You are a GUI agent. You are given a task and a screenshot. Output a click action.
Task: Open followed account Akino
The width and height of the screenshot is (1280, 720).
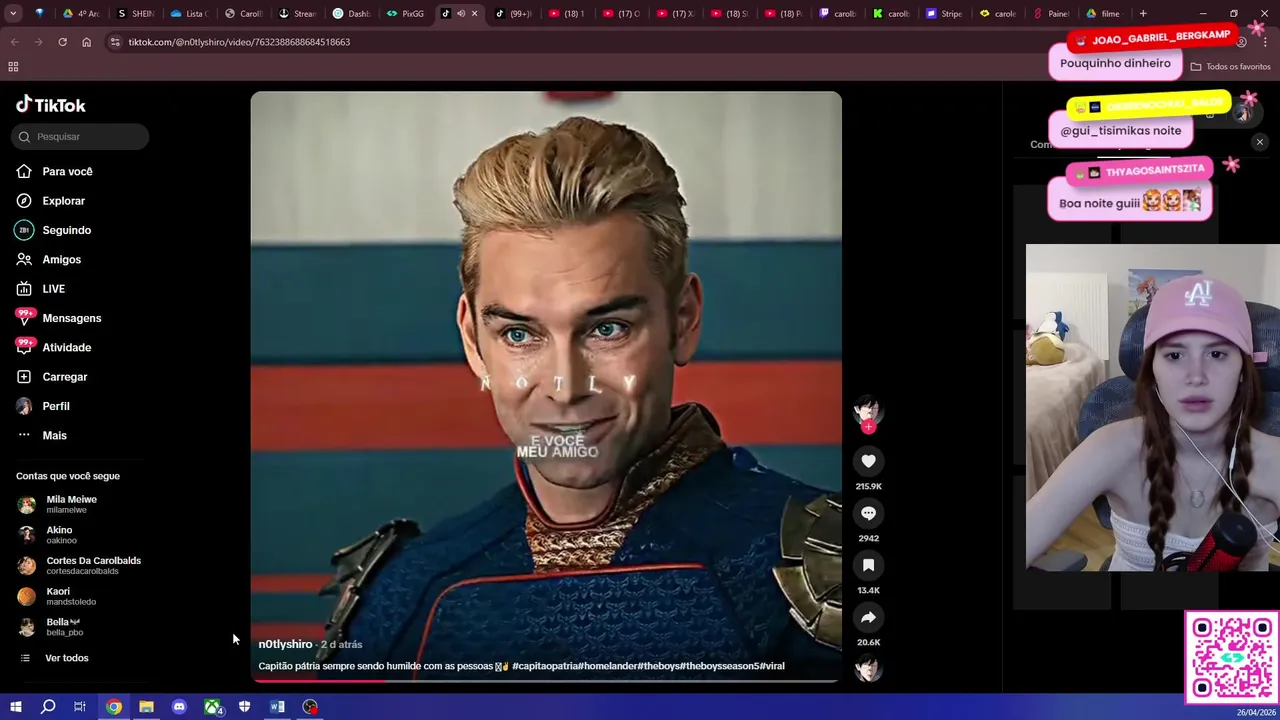46,535
